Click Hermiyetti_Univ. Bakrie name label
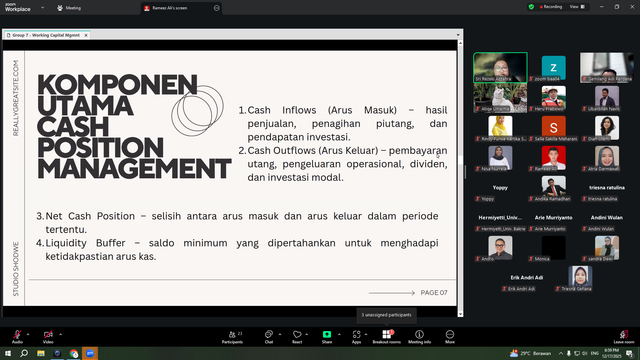This screenshot has height=360, width=640. (500, 229)
